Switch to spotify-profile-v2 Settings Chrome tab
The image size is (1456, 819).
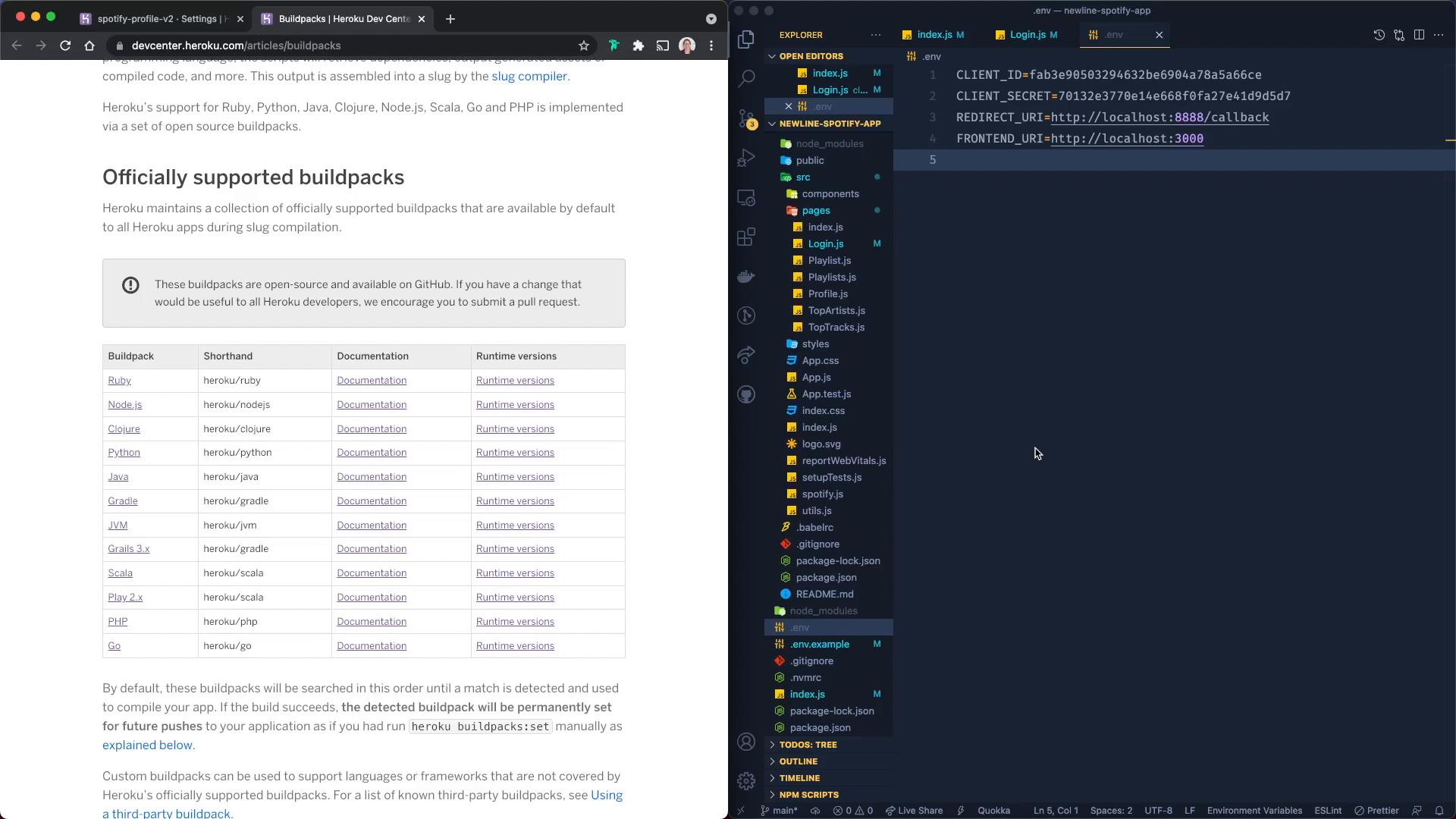tap(162, 18)
